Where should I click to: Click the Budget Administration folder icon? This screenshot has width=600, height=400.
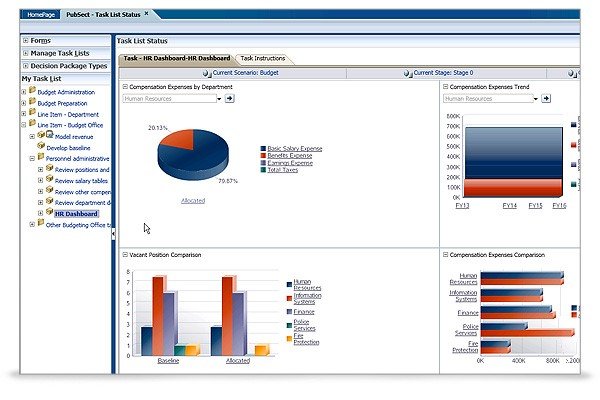(33, 91)
